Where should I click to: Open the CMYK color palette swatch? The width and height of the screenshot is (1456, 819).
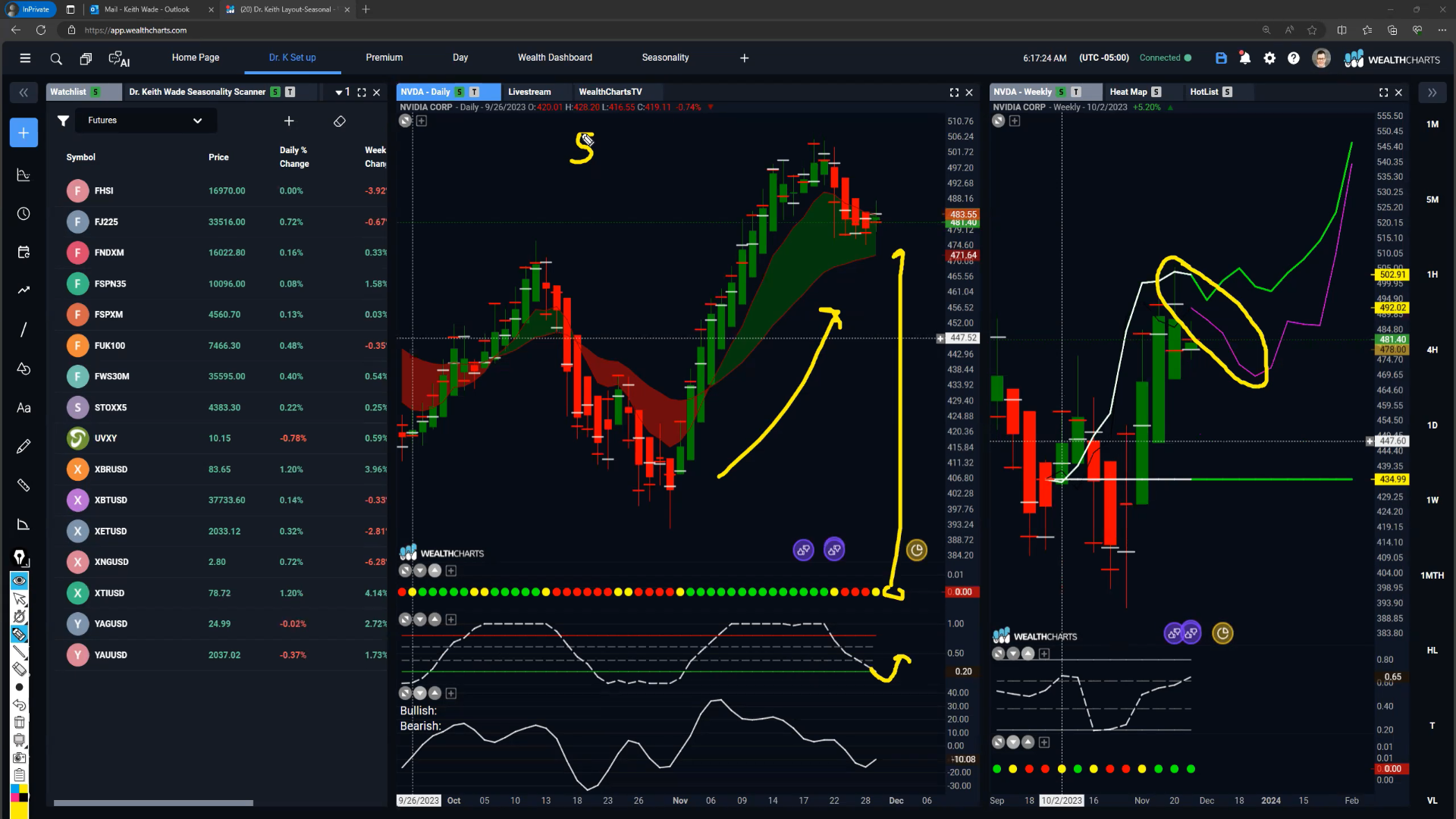[x=20, y=793]
